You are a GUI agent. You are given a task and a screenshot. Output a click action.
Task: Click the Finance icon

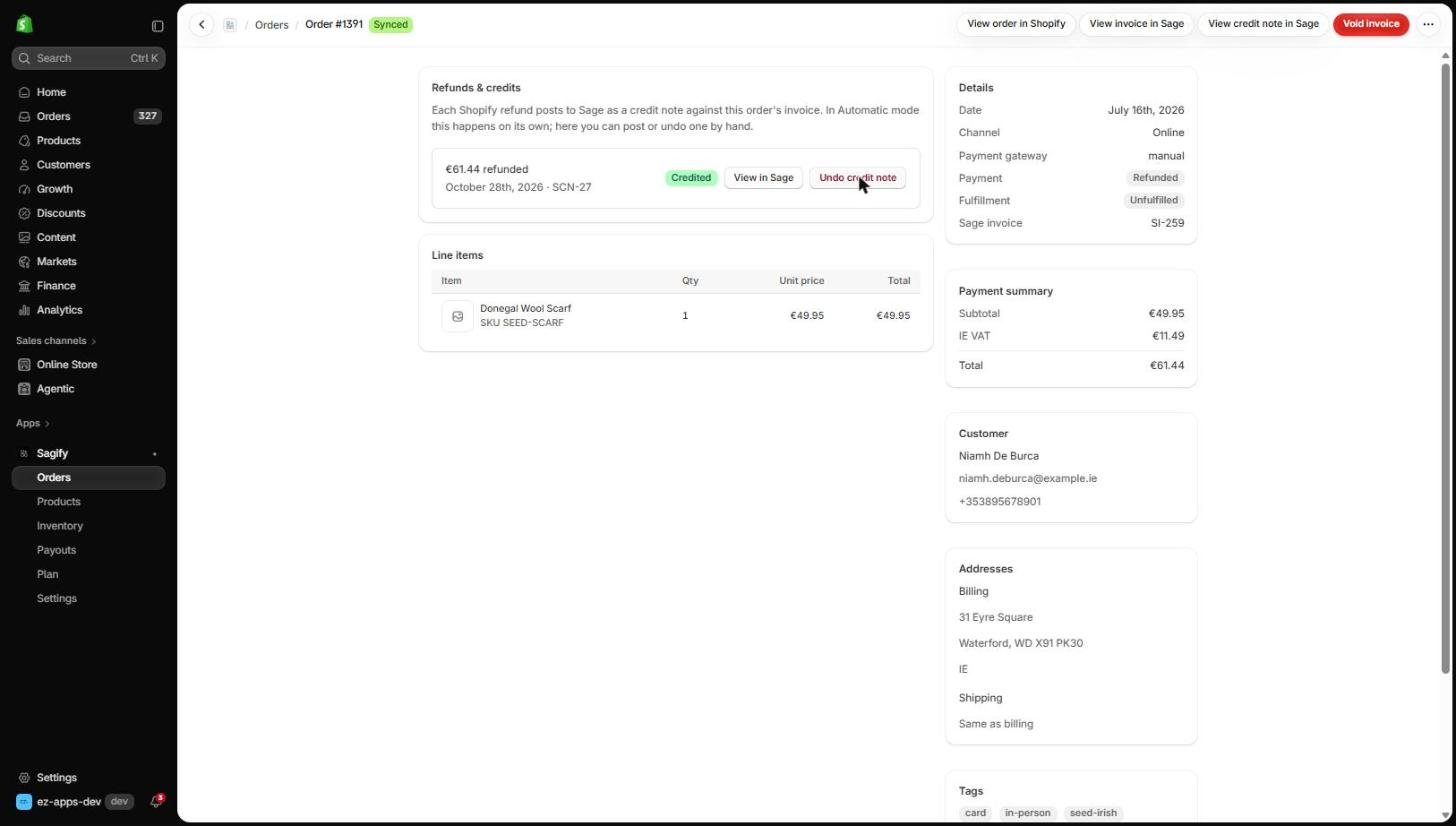coord(24,286)
